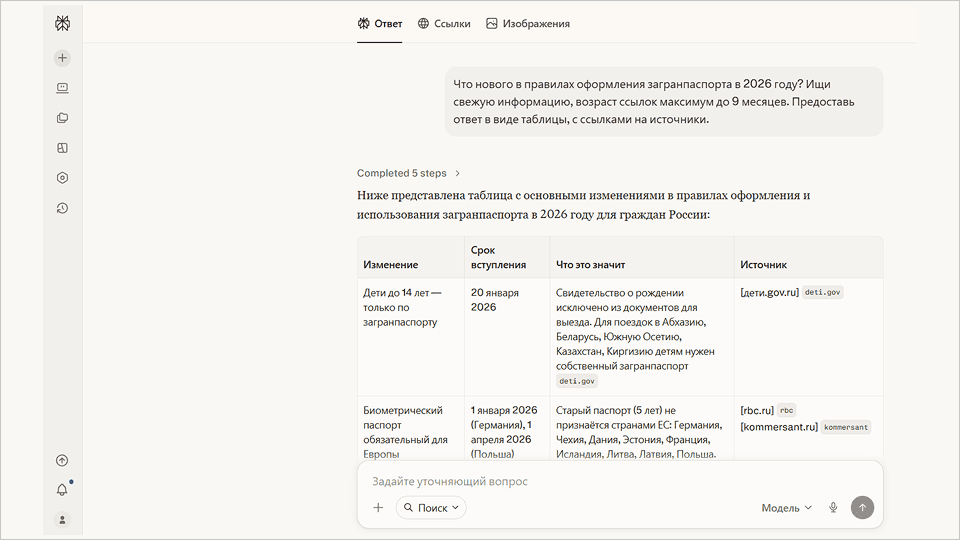
Task: Open deti.gov citation chip under собственный загранпаспорт
Action: 577,381
